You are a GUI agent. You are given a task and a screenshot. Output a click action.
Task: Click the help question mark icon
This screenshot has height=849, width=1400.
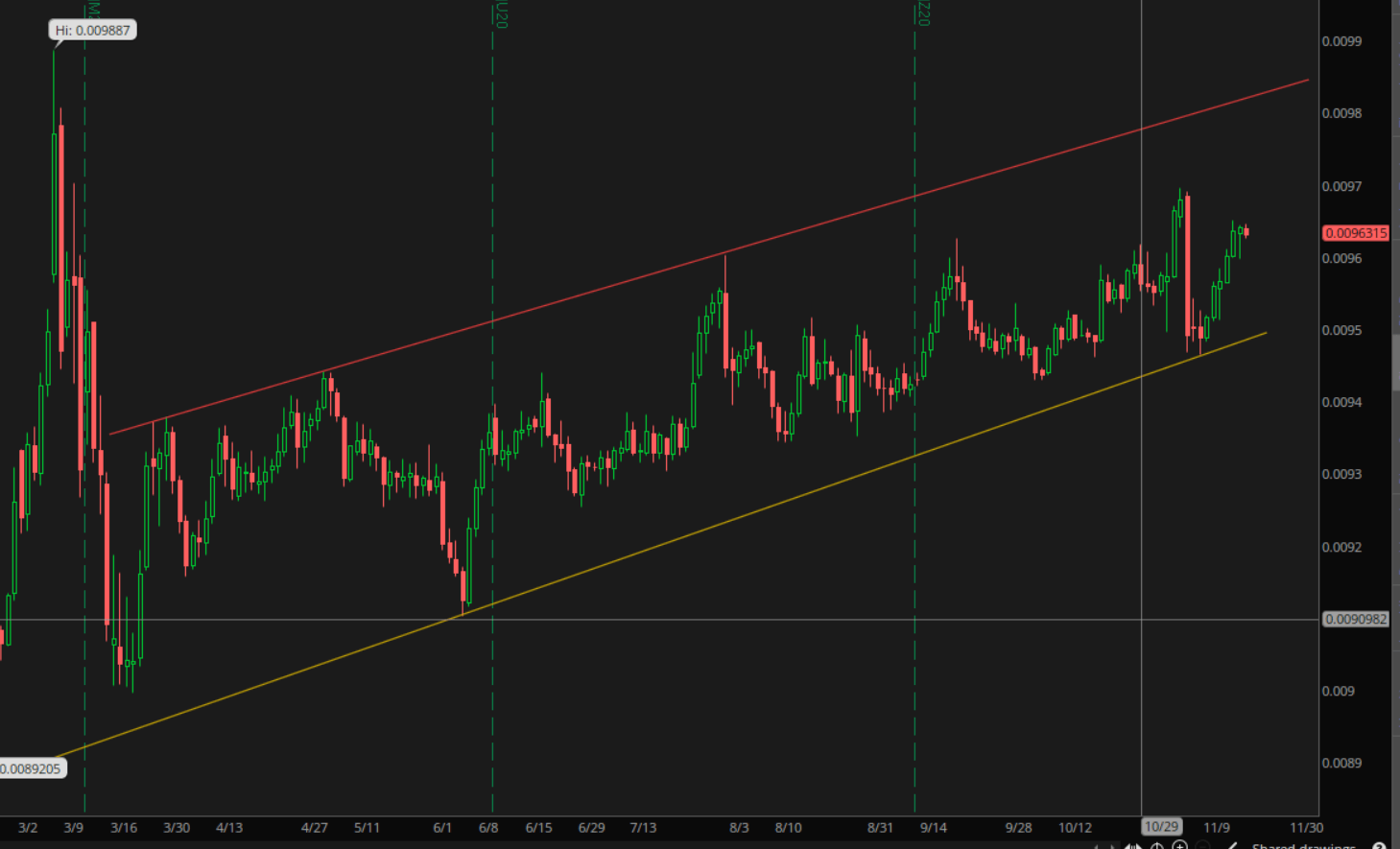coord(1379,846)
